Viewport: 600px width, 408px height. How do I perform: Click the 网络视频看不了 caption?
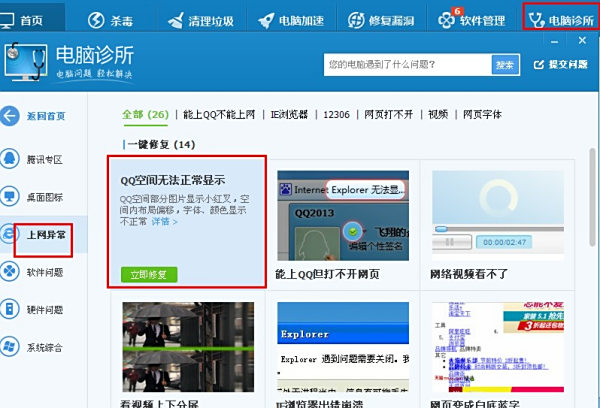coord(469,274)
